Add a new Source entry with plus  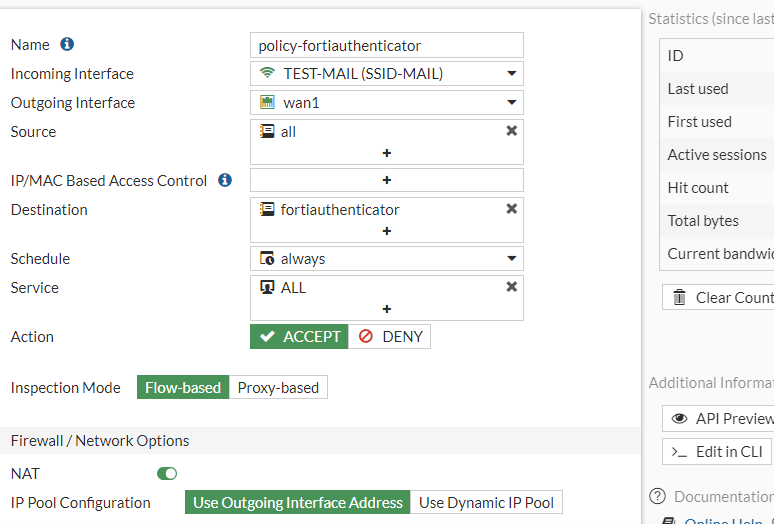click(x=386, y=153)
